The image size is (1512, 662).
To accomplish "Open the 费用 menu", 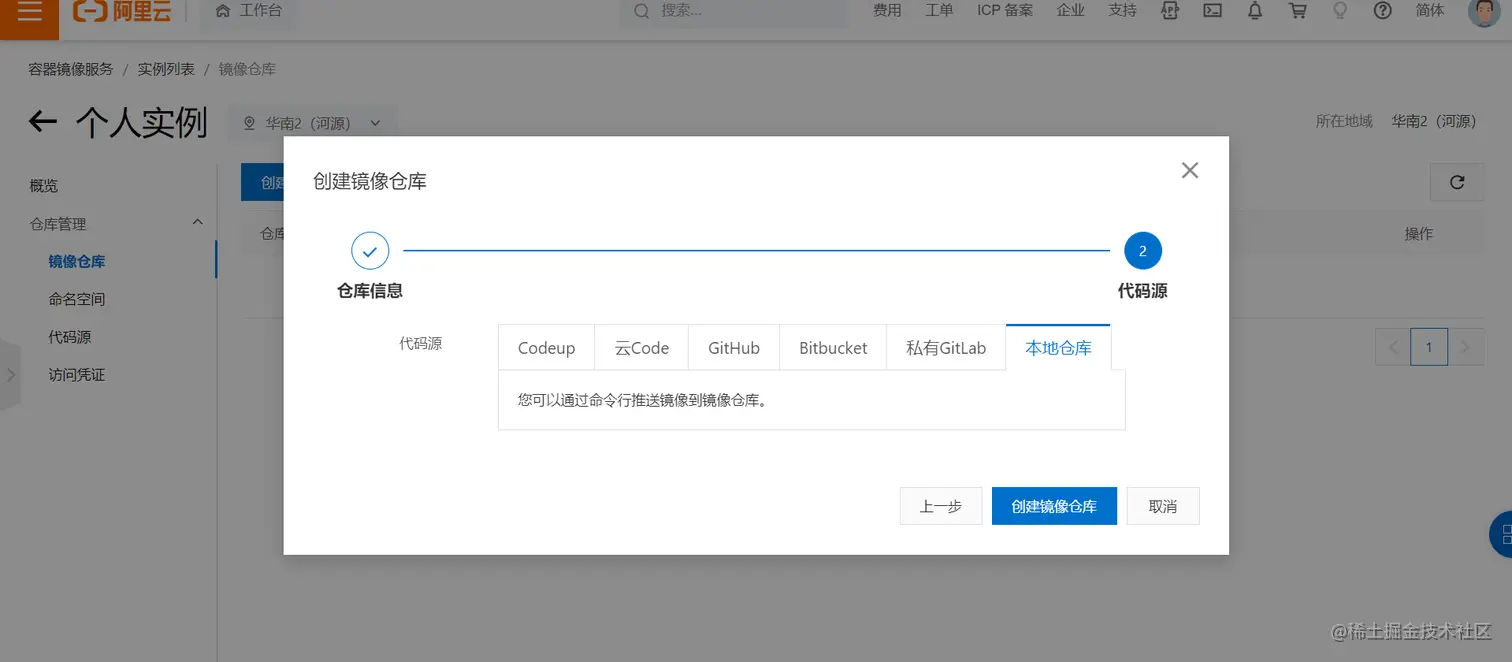I will click(x=887, y=11).
